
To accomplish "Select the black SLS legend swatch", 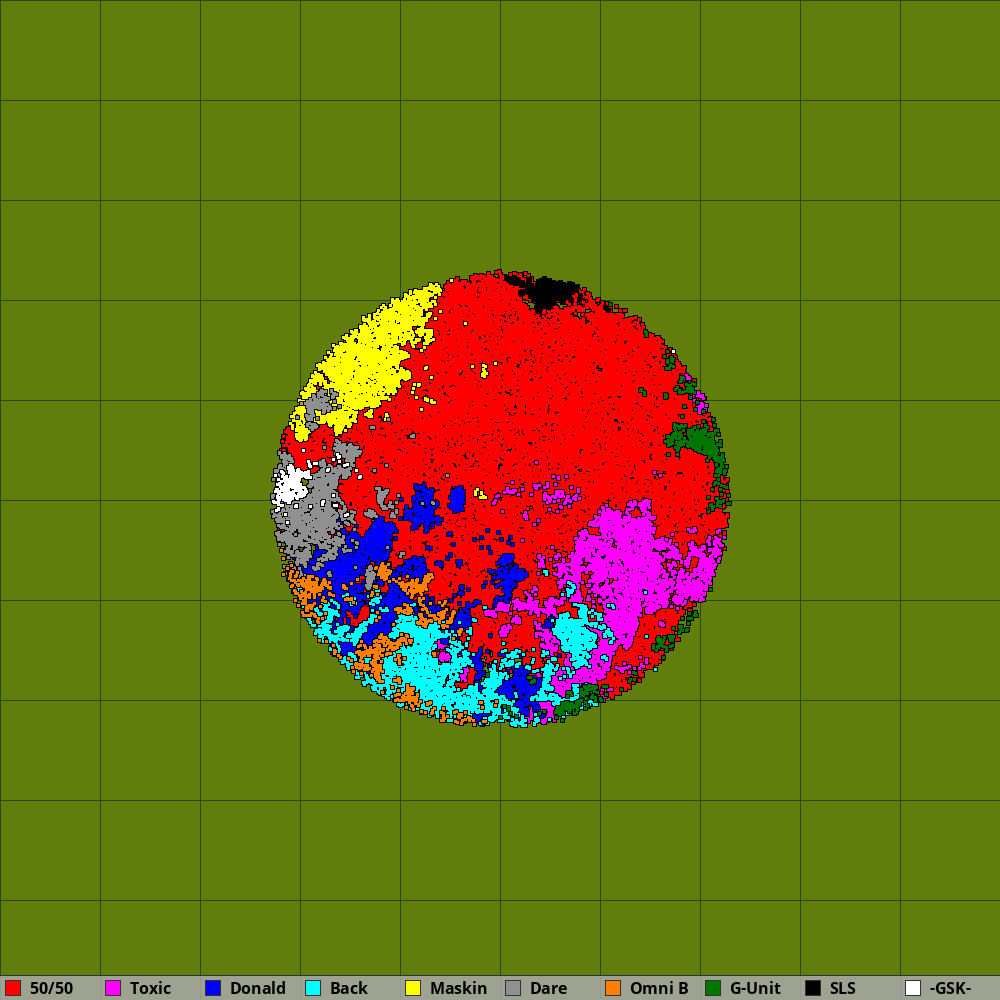I will 813,988.
